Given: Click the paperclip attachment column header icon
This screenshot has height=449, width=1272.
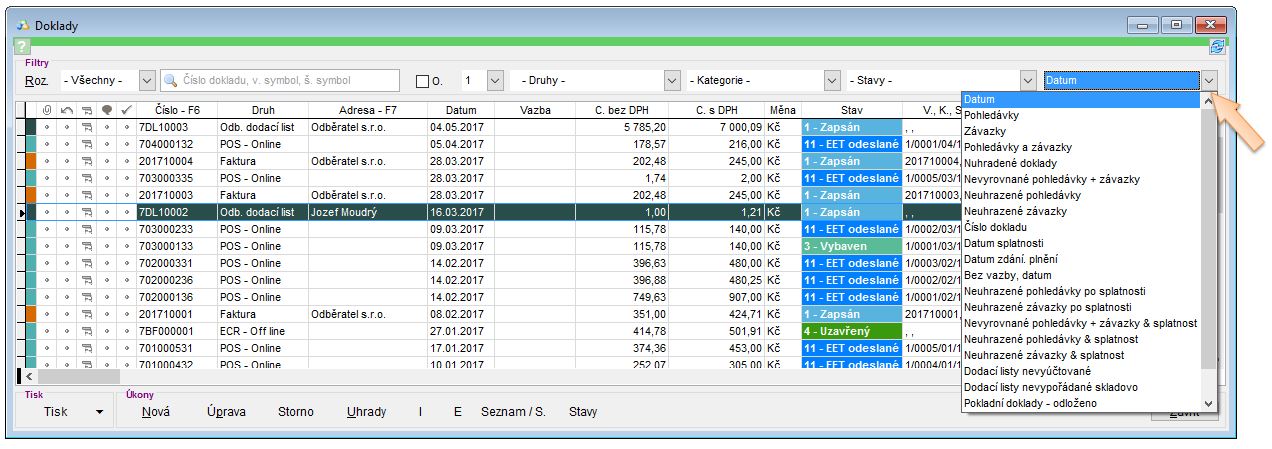Looking at the screenshot, I should (x=47, y=110).
